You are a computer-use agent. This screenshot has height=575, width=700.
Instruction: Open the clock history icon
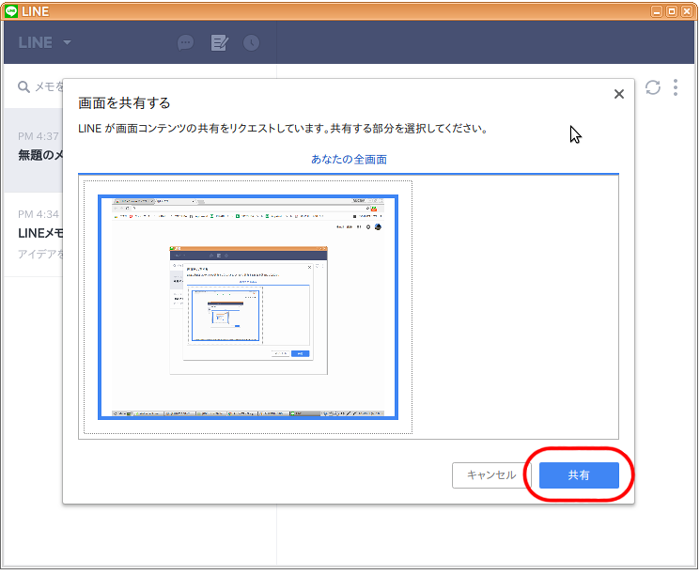tap(251, 43)
